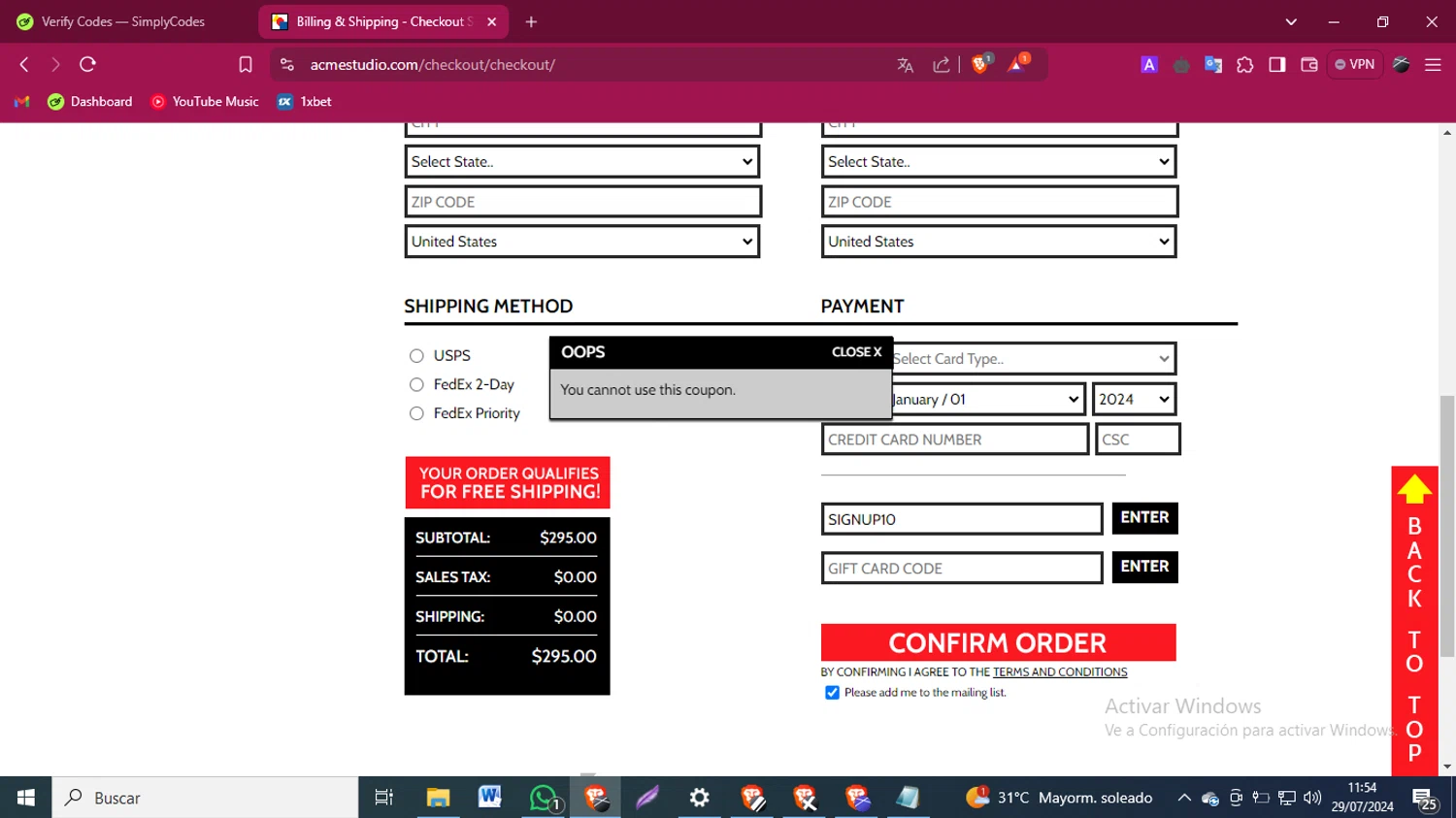Screen dimensions: 1456x818
Task: Open the translate page icon
Action: [906, 65]
